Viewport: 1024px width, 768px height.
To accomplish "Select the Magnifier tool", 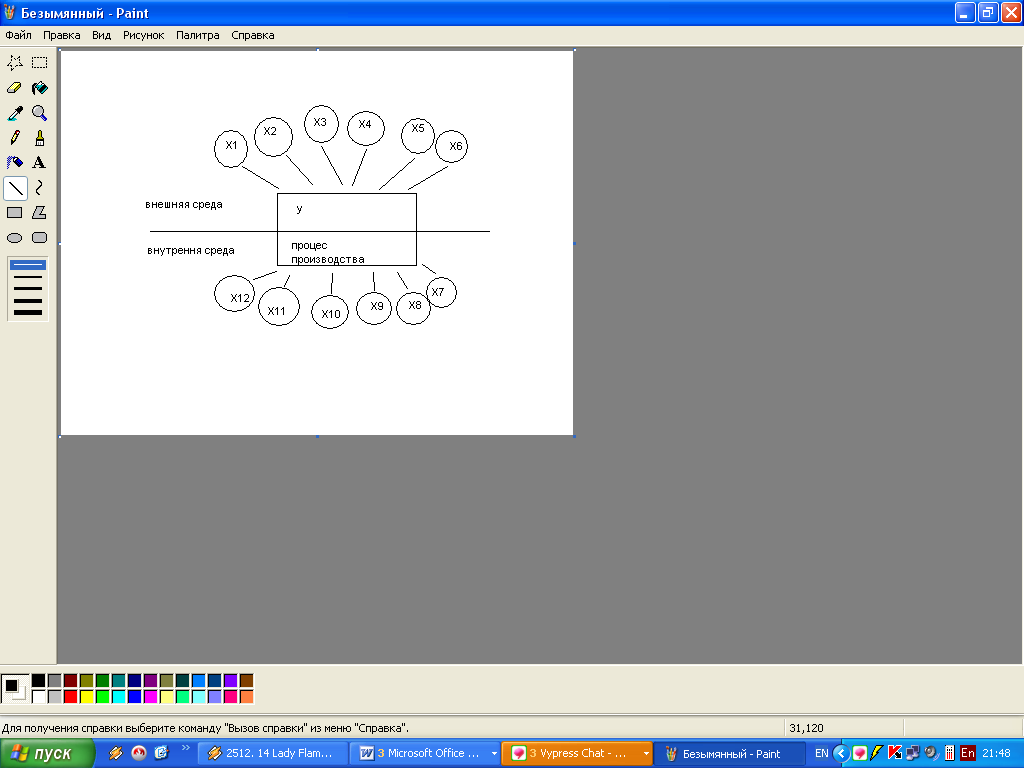I will (40, 113).
